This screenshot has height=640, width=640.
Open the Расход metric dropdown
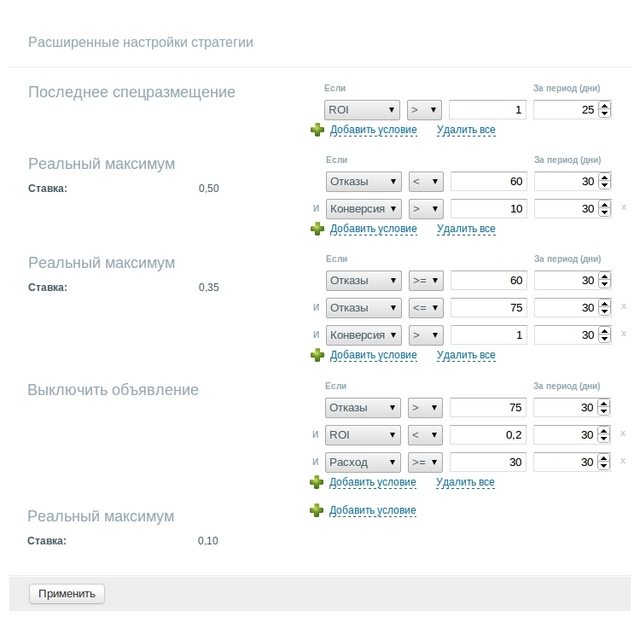click(363, 462)
